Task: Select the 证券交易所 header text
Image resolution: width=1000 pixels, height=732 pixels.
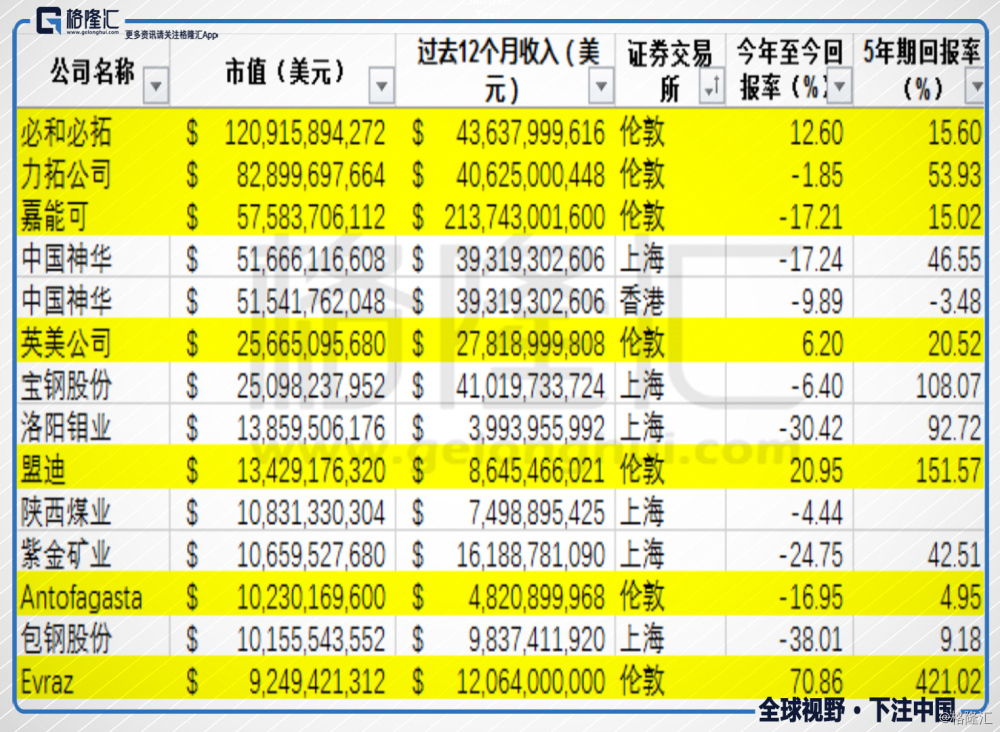Action: click(670, 71)
